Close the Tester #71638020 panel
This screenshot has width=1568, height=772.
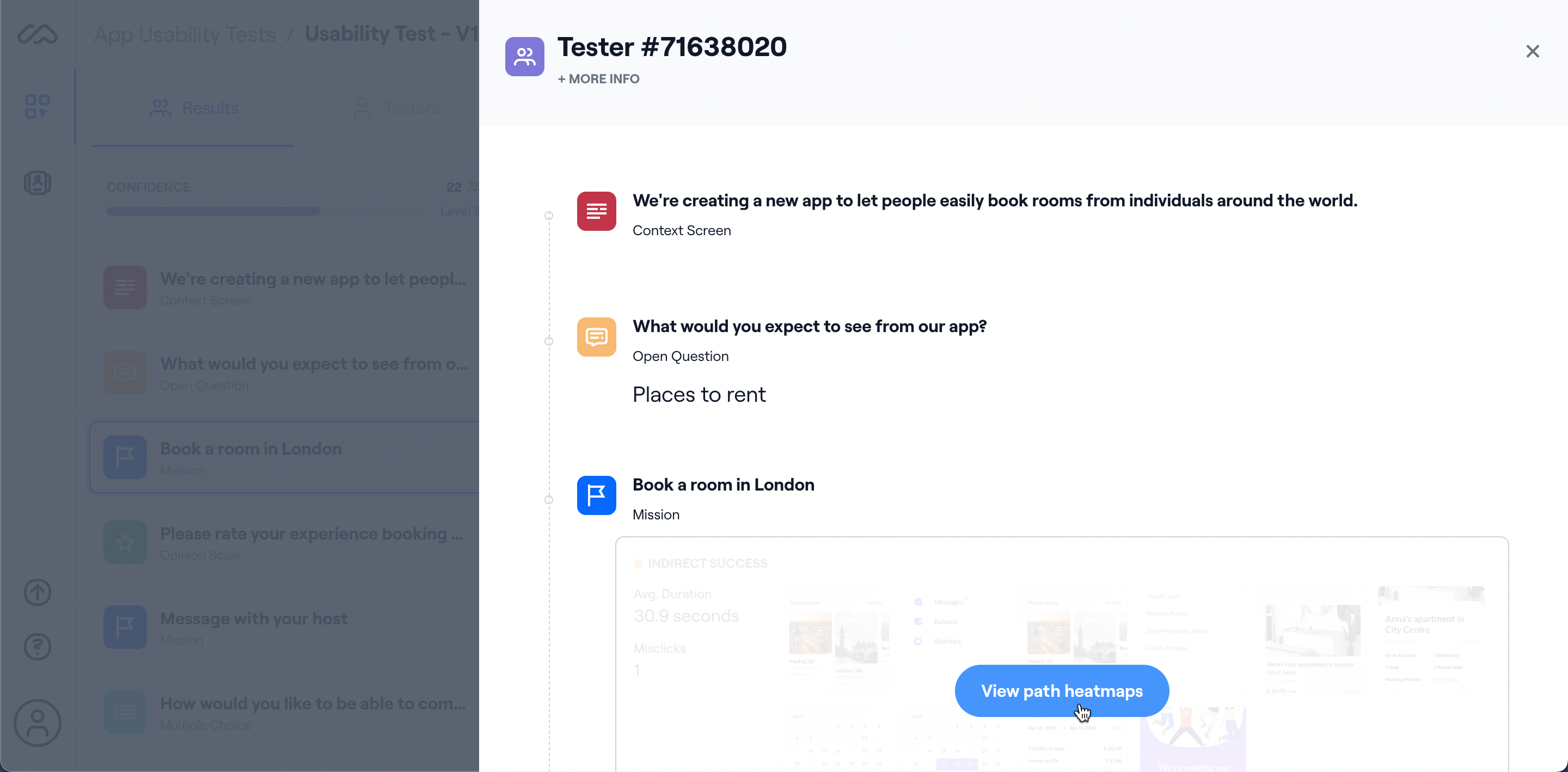[x=1533, y=51]
